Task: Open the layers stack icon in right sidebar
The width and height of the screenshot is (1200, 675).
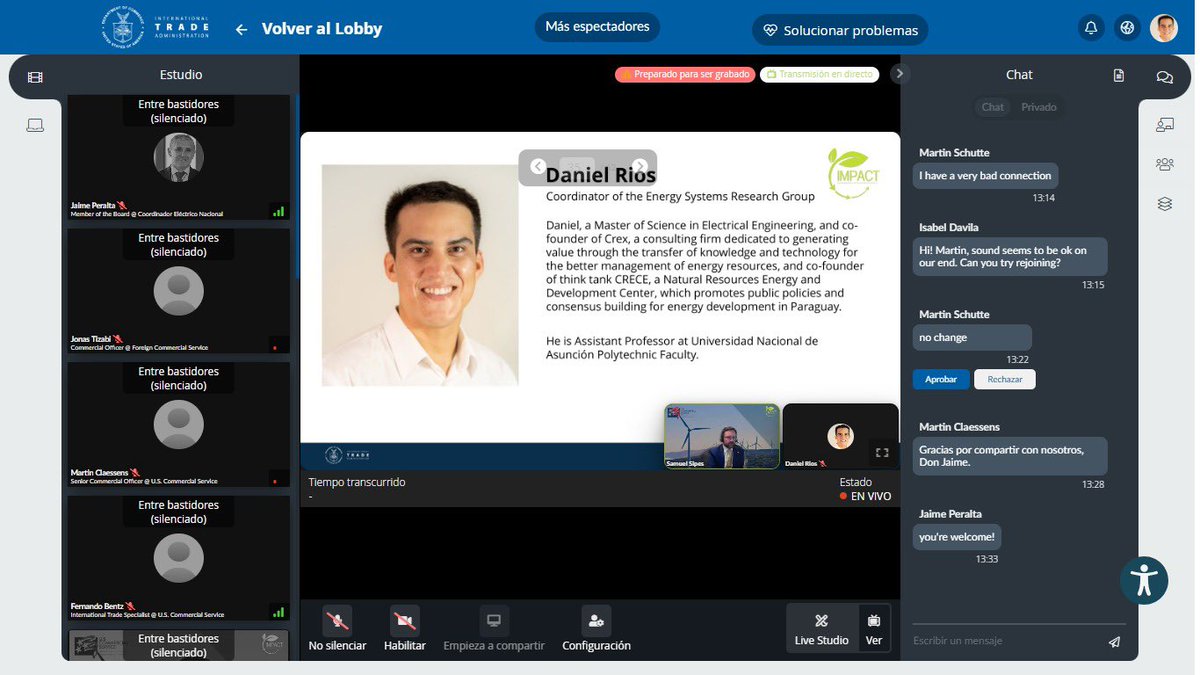Action: point(1164,204)
